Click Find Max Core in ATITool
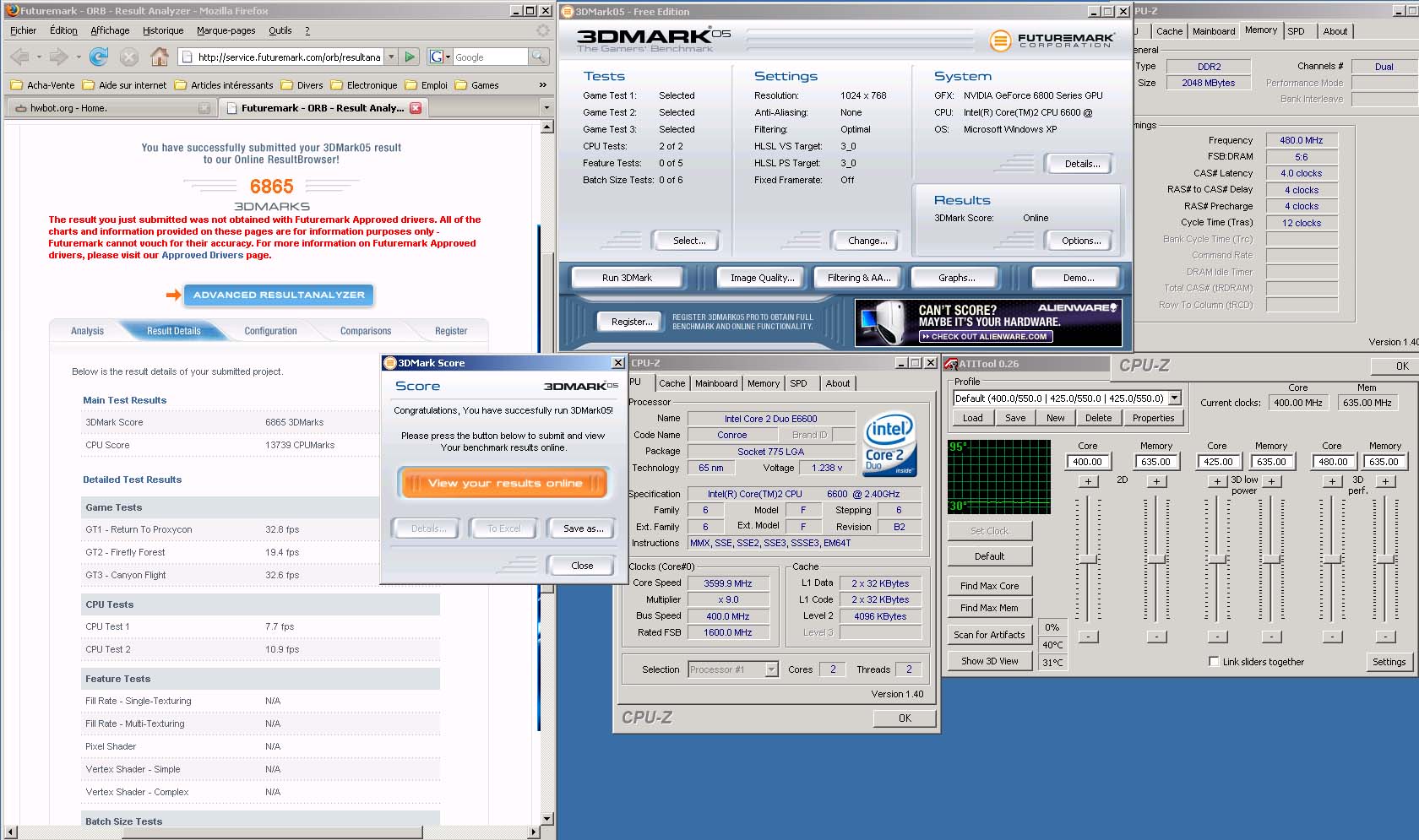Image resolution: width=1419 pixels, height=840 pixels. coord(989,586)
